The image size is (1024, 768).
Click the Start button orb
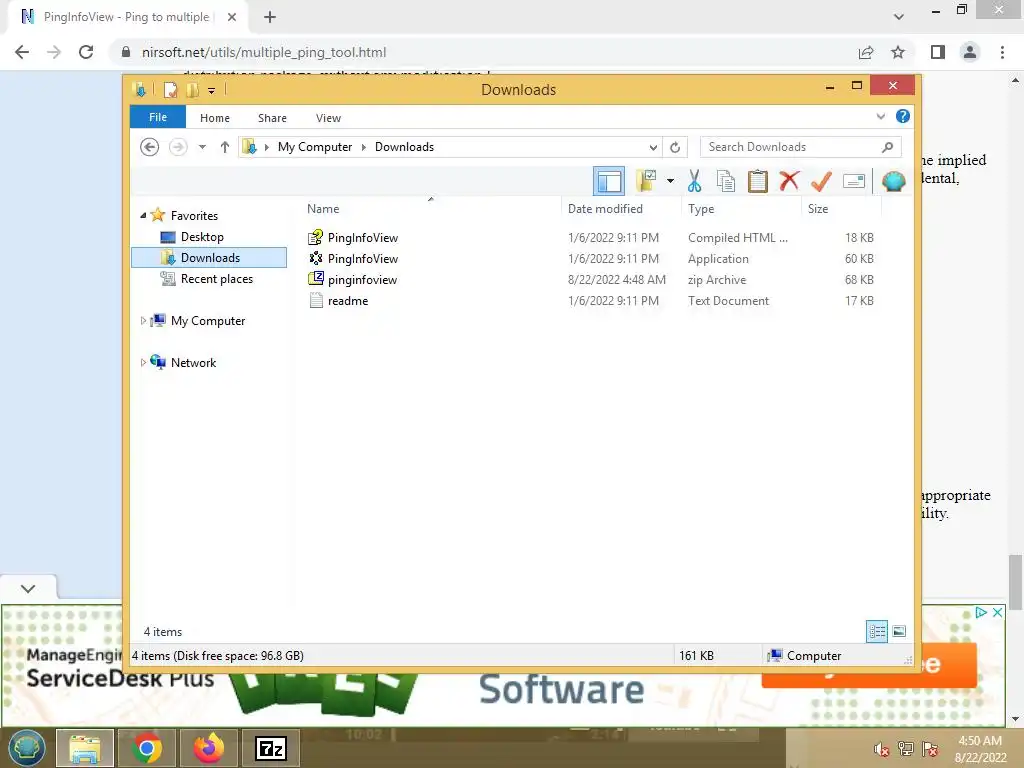(x=26, y=748)
